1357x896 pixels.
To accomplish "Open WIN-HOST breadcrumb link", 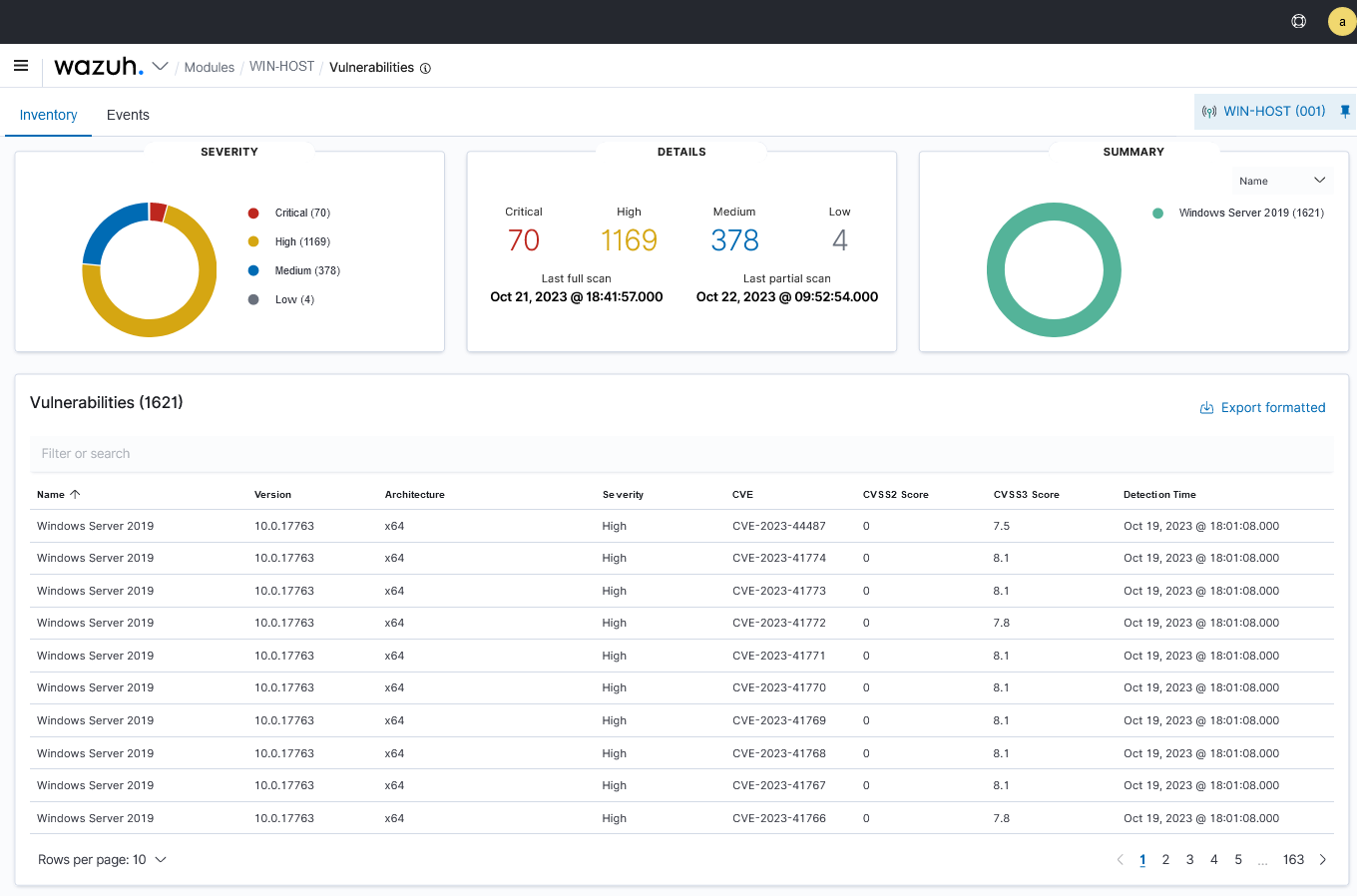I will [x=281, y=66].
